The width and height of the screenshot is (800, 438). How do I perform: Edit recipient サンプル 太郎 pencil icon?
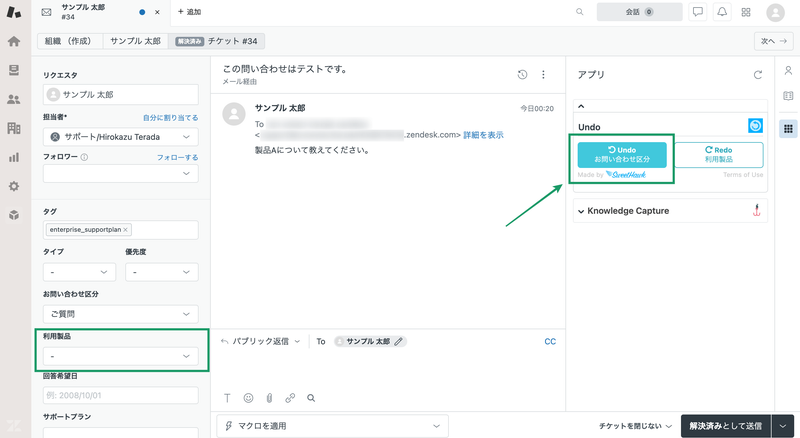pos(398,342)
